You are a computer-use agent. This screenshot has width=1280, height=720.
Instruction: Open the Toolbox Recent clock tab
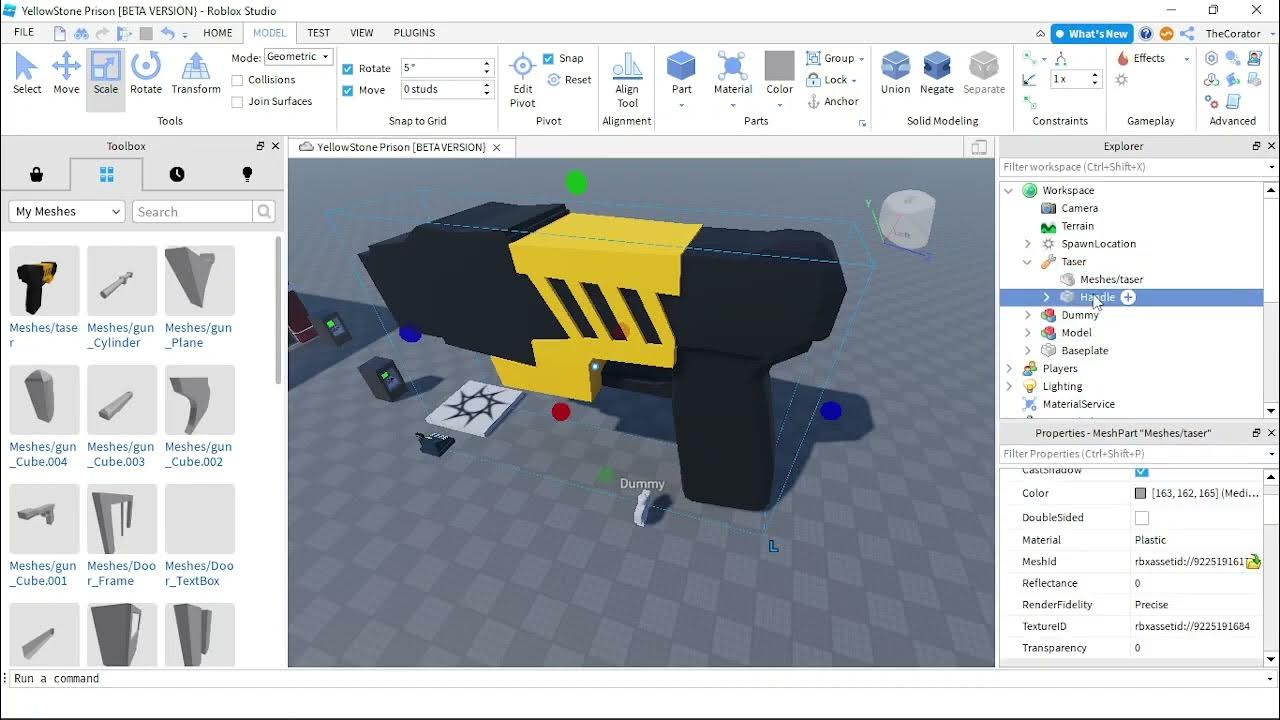177,174
